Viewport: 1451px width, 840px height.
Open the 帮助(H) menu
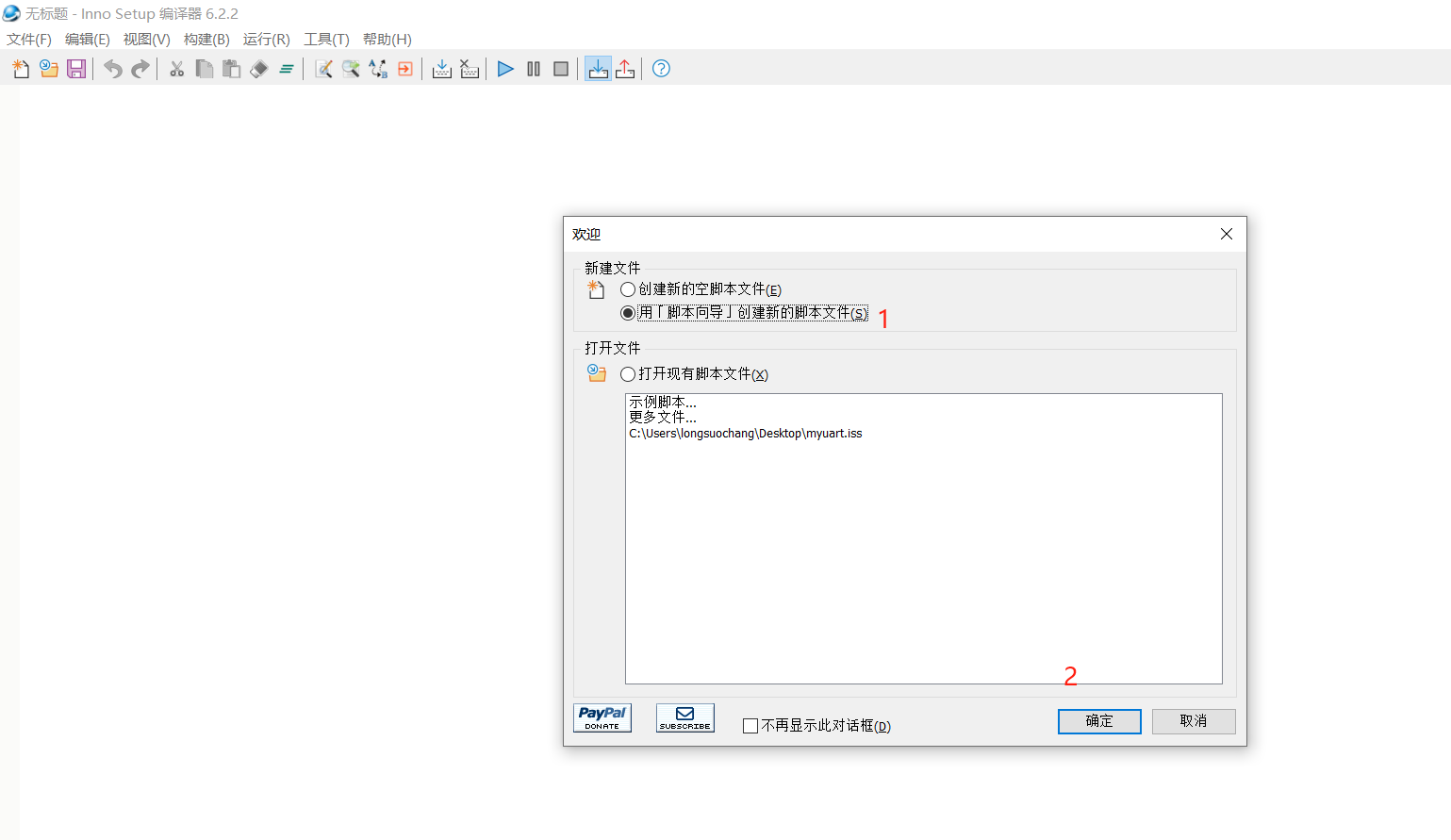coord(387,40)
